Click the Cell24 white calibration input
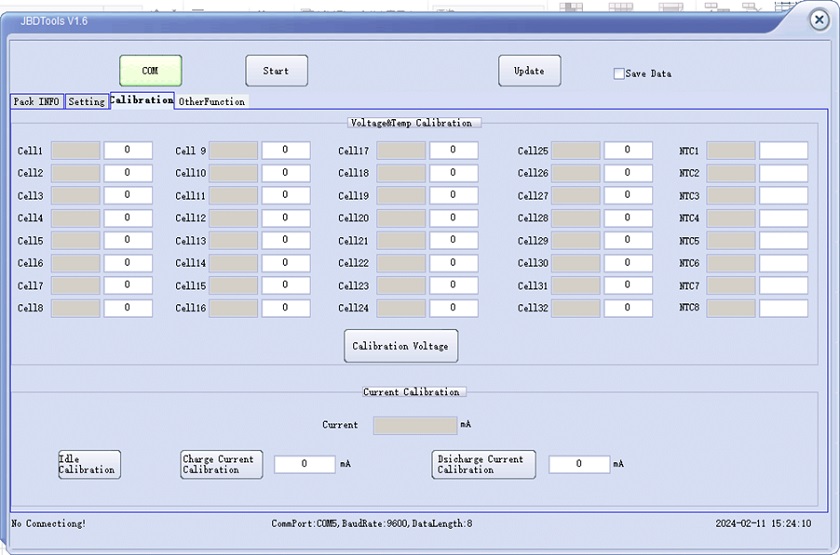The width and height of the screenshot is (840, 555). click(x=454, y=308)
